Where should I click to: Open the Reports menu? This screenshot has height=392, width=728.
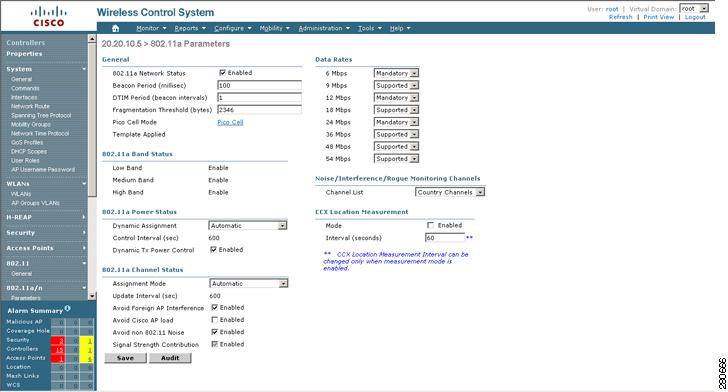190,28
